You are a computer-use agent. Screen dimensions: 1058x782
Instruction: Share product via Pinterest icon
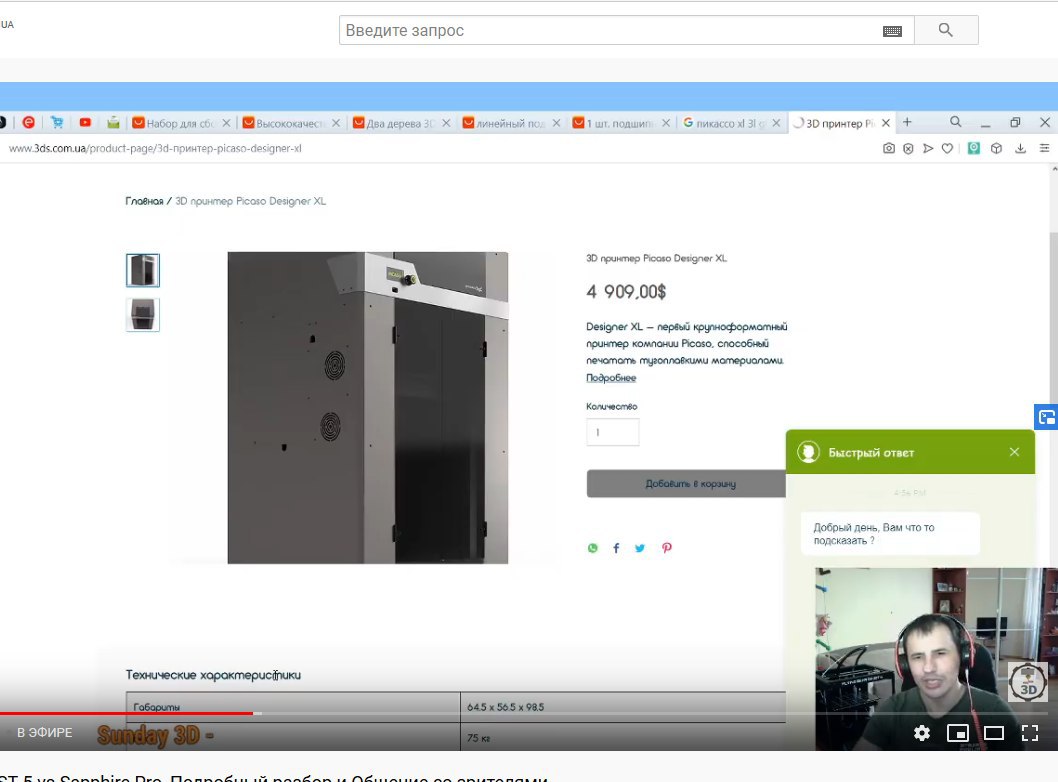click(667, 548)
